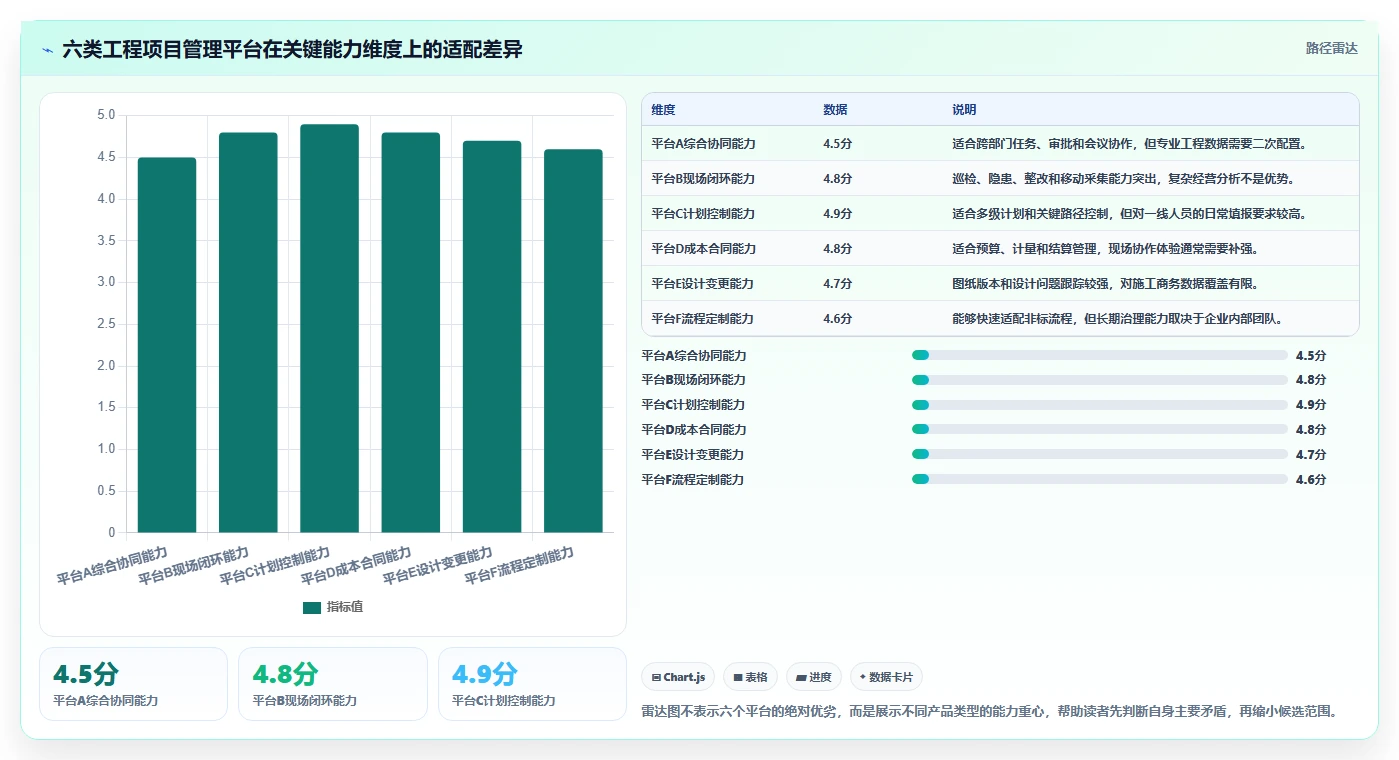The image size is (1399, 760).
Task: Click the 平台C计划控制能力 bar in chart
Action: coord(329,328)
